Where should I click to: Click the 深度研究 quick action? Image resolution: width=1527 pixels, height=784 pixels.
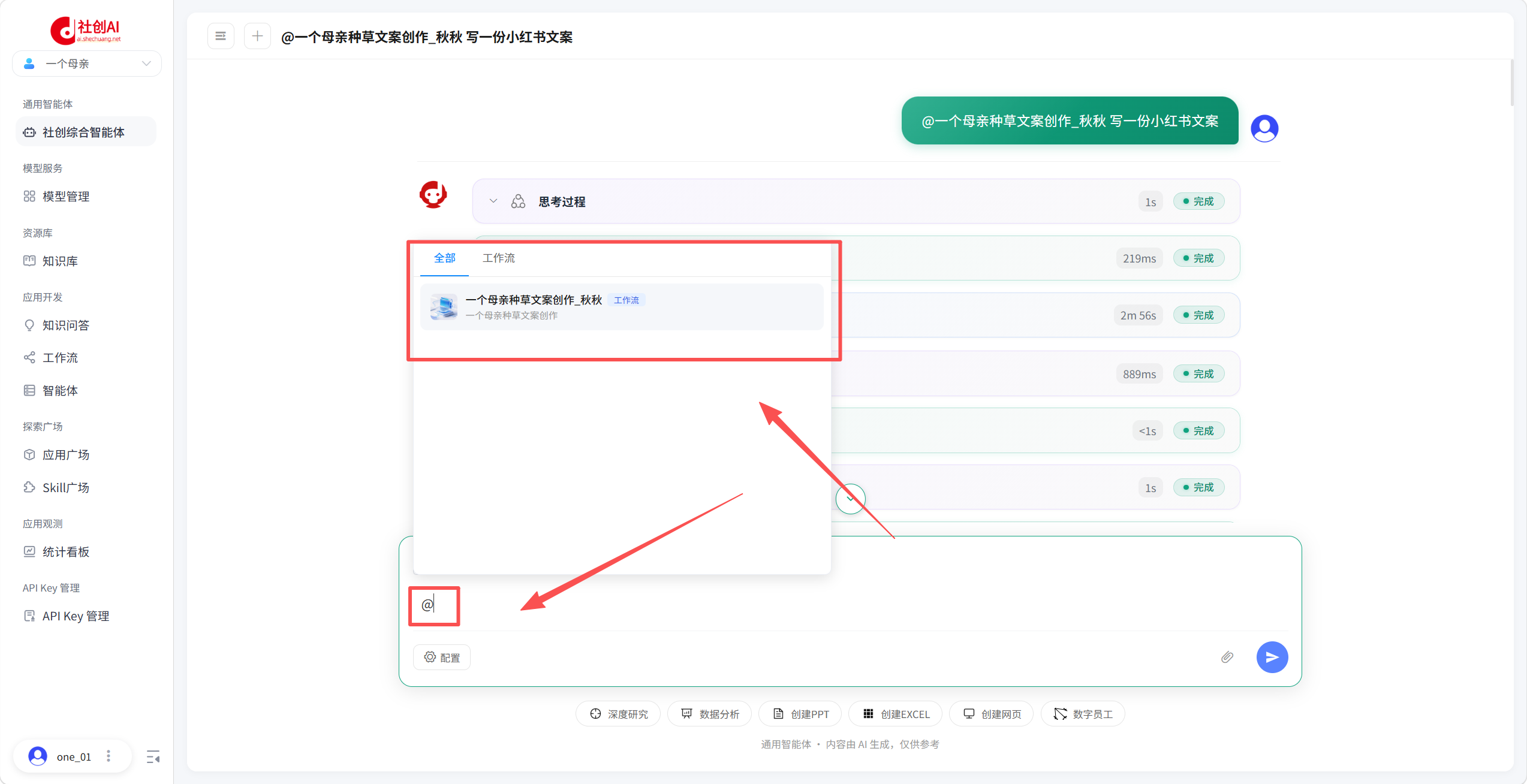pos(618,714)
